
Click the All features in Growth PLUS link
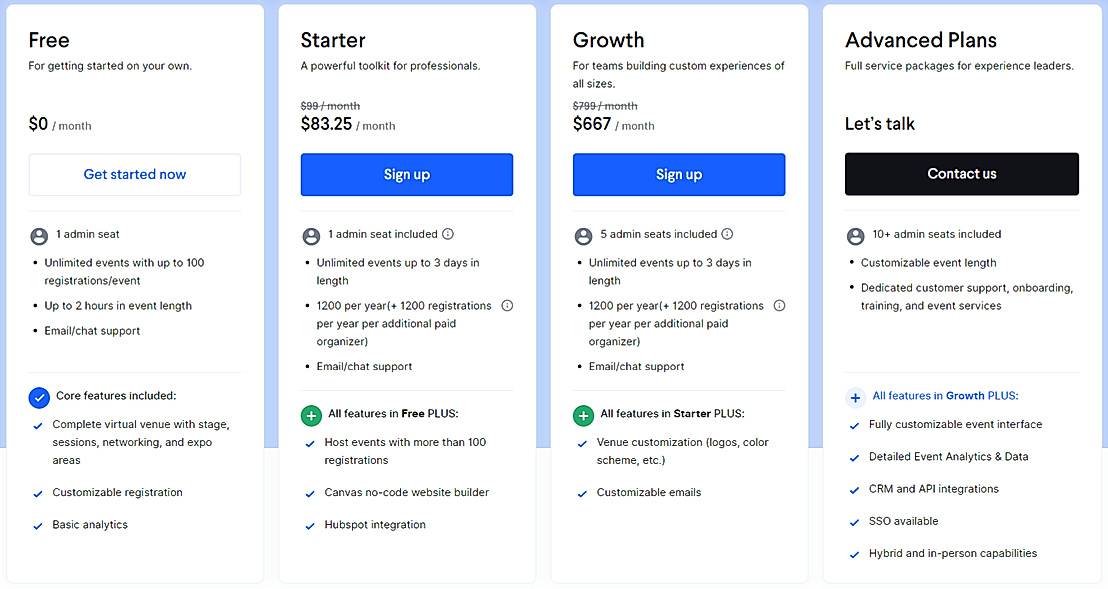(x=945, y=396)
